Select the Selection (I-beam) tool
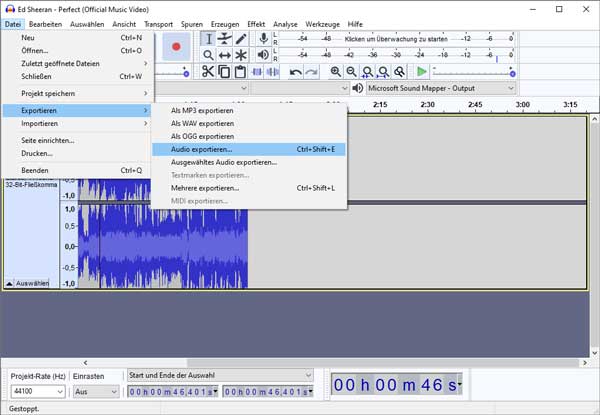600x415 pixels. point(208,39)
